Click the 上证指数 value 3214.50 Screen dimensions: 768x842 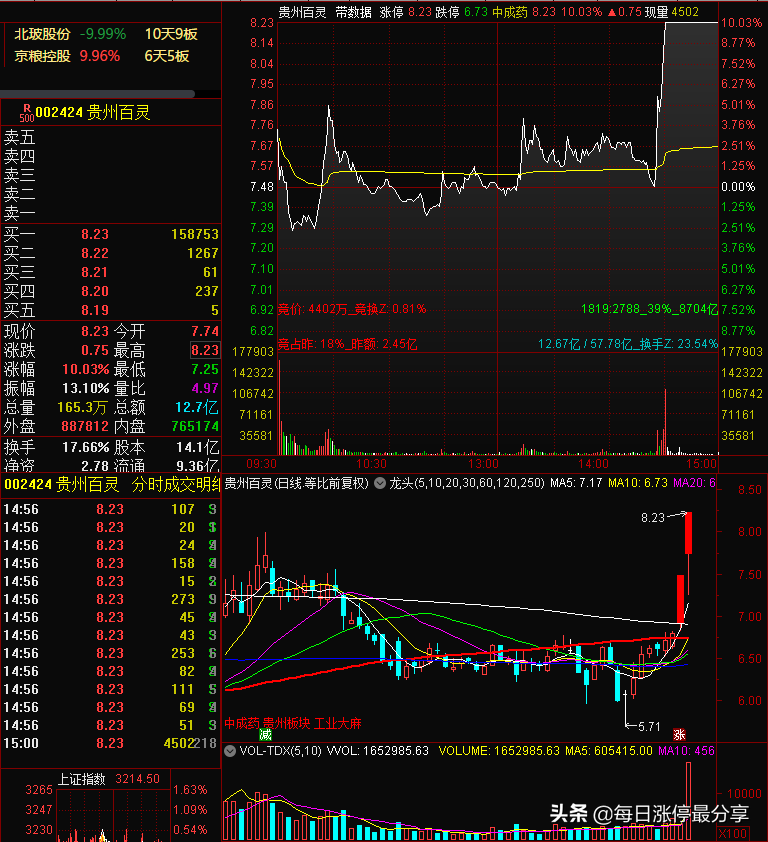137,779
